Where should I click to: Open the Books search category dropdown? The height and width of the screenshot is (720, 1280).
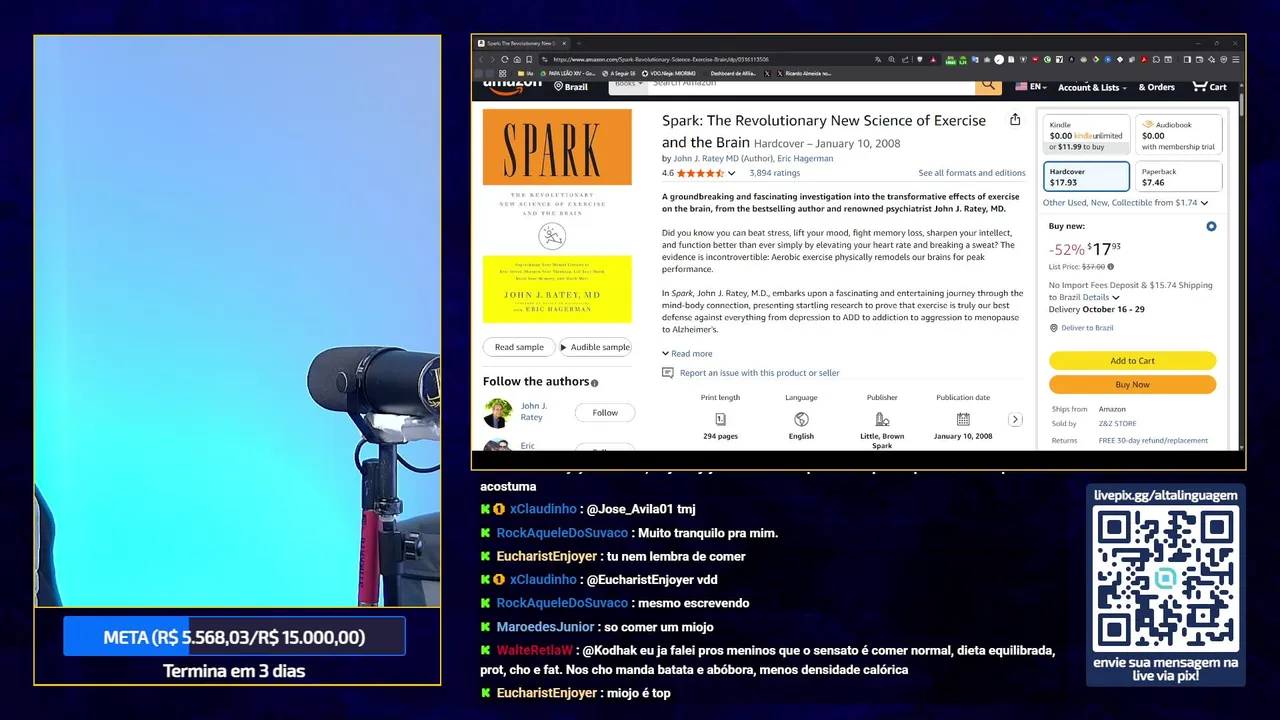[627, 85]
